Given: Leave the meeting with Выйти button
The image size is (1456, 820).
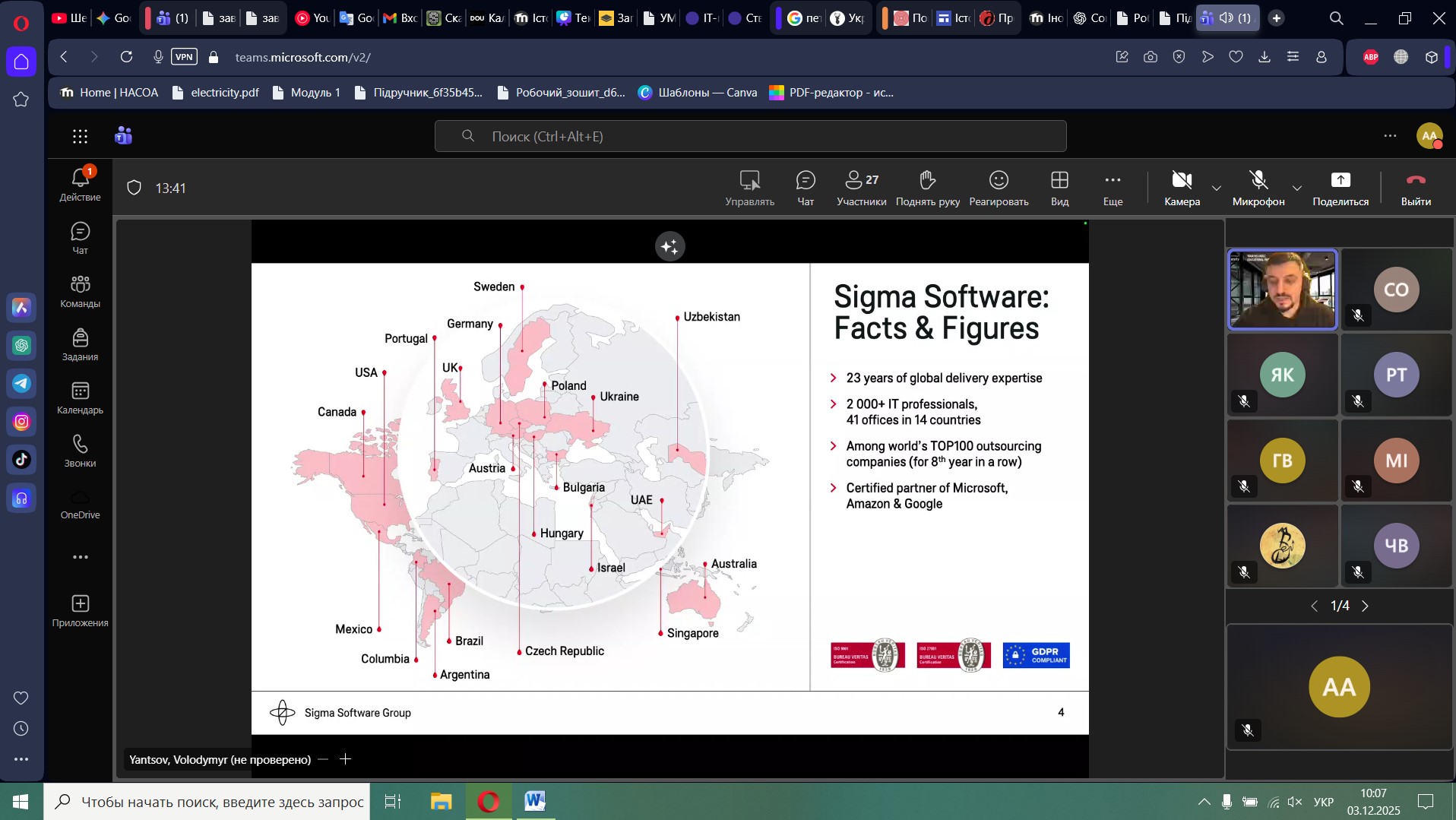Looking at the screenshot, I should click(1415, 187).
